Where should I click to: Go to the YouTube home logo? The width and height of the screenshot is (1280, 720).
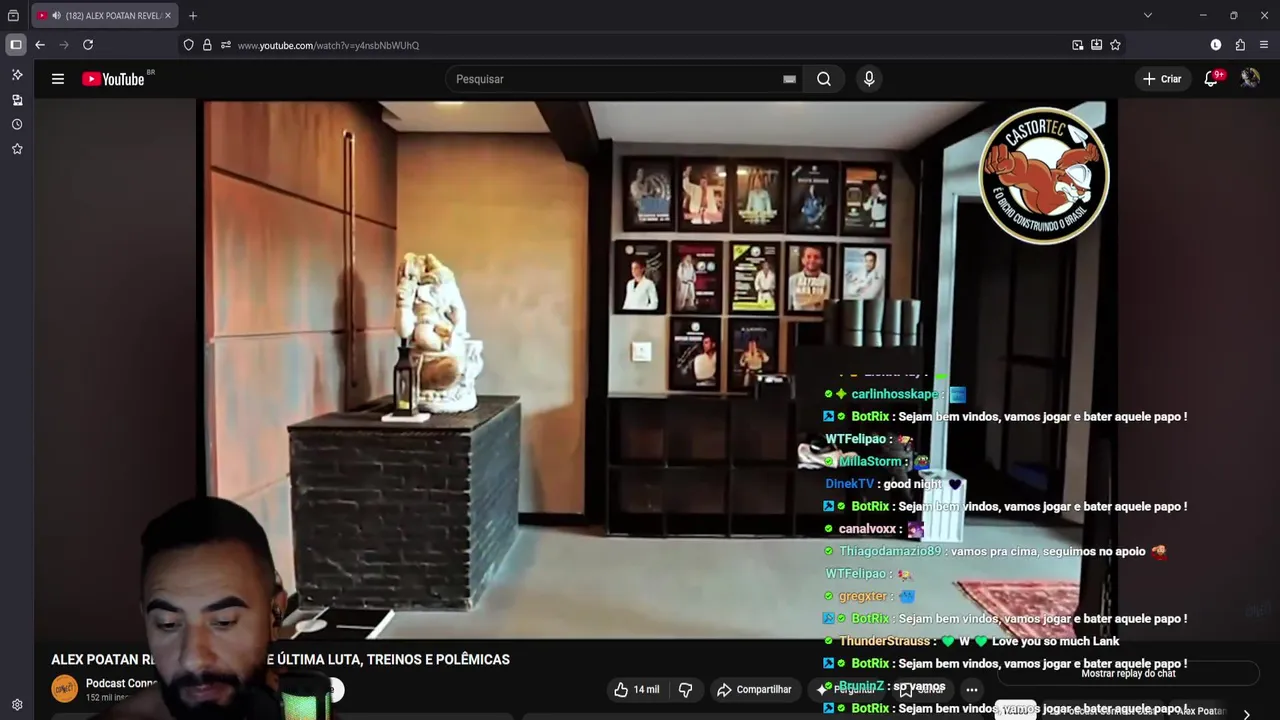[x=113, y=79]
